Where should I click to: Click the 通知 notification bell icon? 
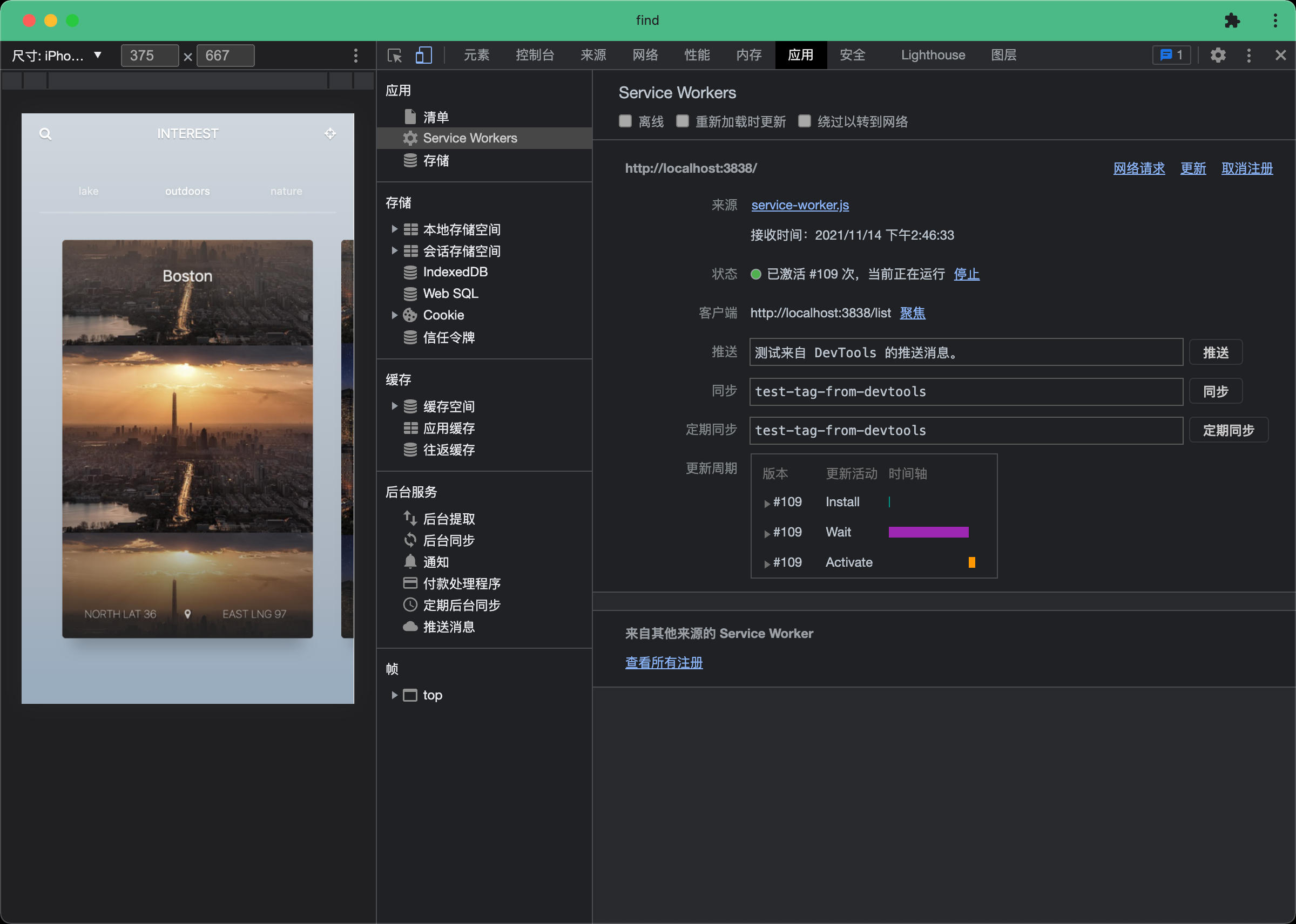[x=409, y=561]
